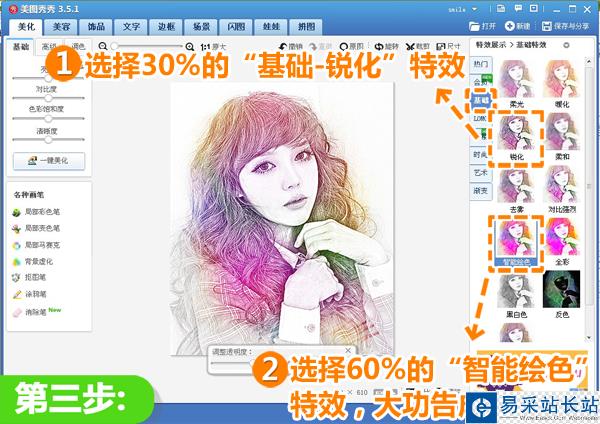Switch to the 美化 main tab
This screenshot has height=424, width=600.
(x=26, y=27)
